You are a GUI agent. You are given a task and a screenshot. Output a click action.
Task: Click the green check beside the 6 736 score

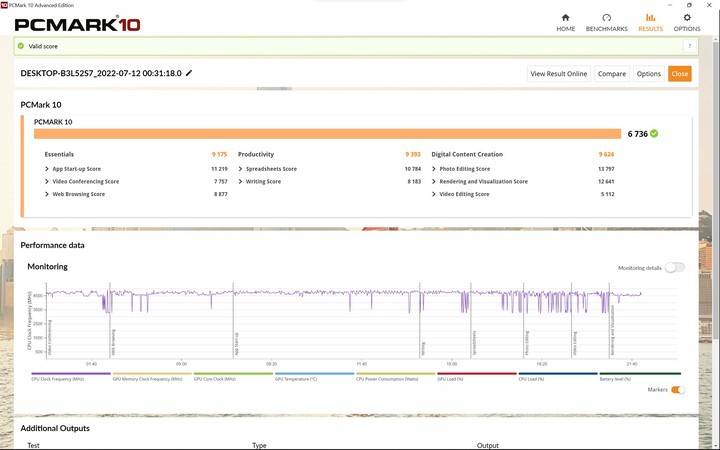coord(654,134)
